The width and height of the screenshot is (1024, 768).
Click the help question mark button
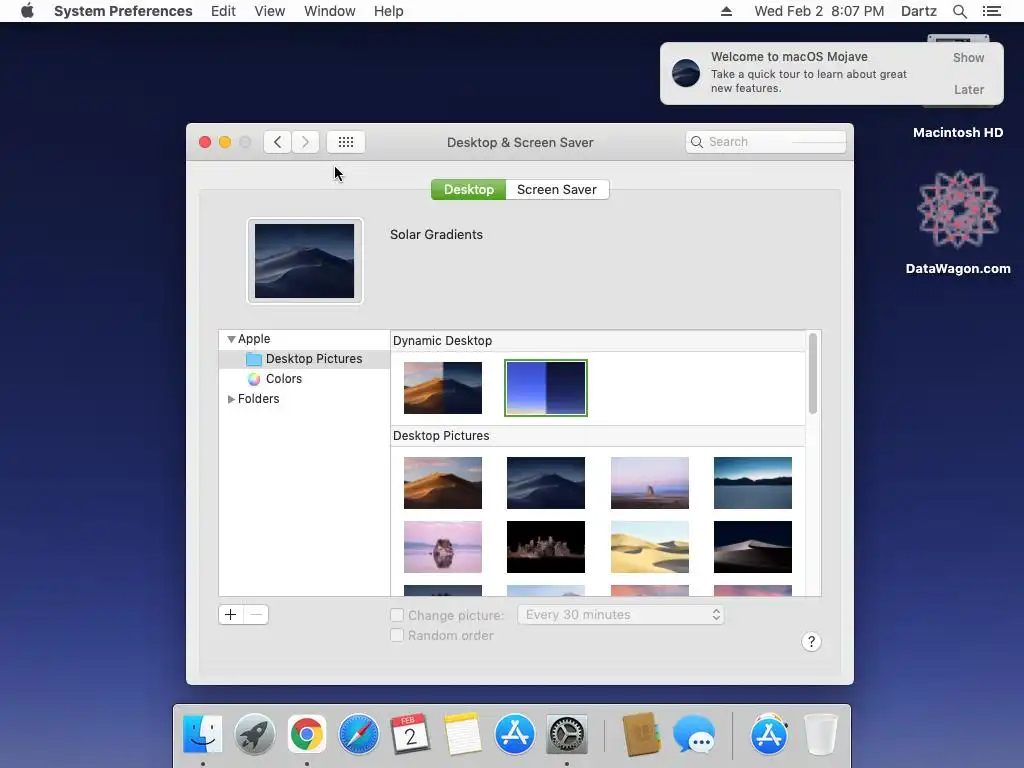pyautogui.click(x=811, y=641)
